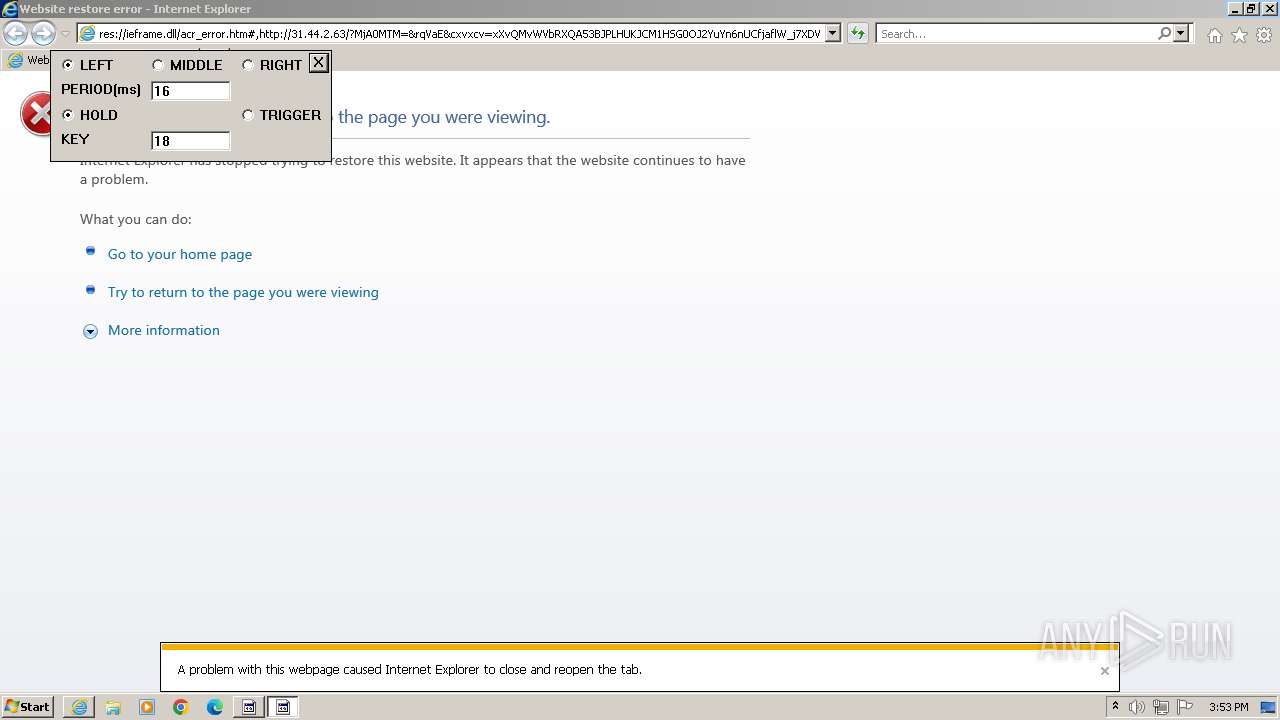Follow the Go to your home page link

click(x=180, y=254)
